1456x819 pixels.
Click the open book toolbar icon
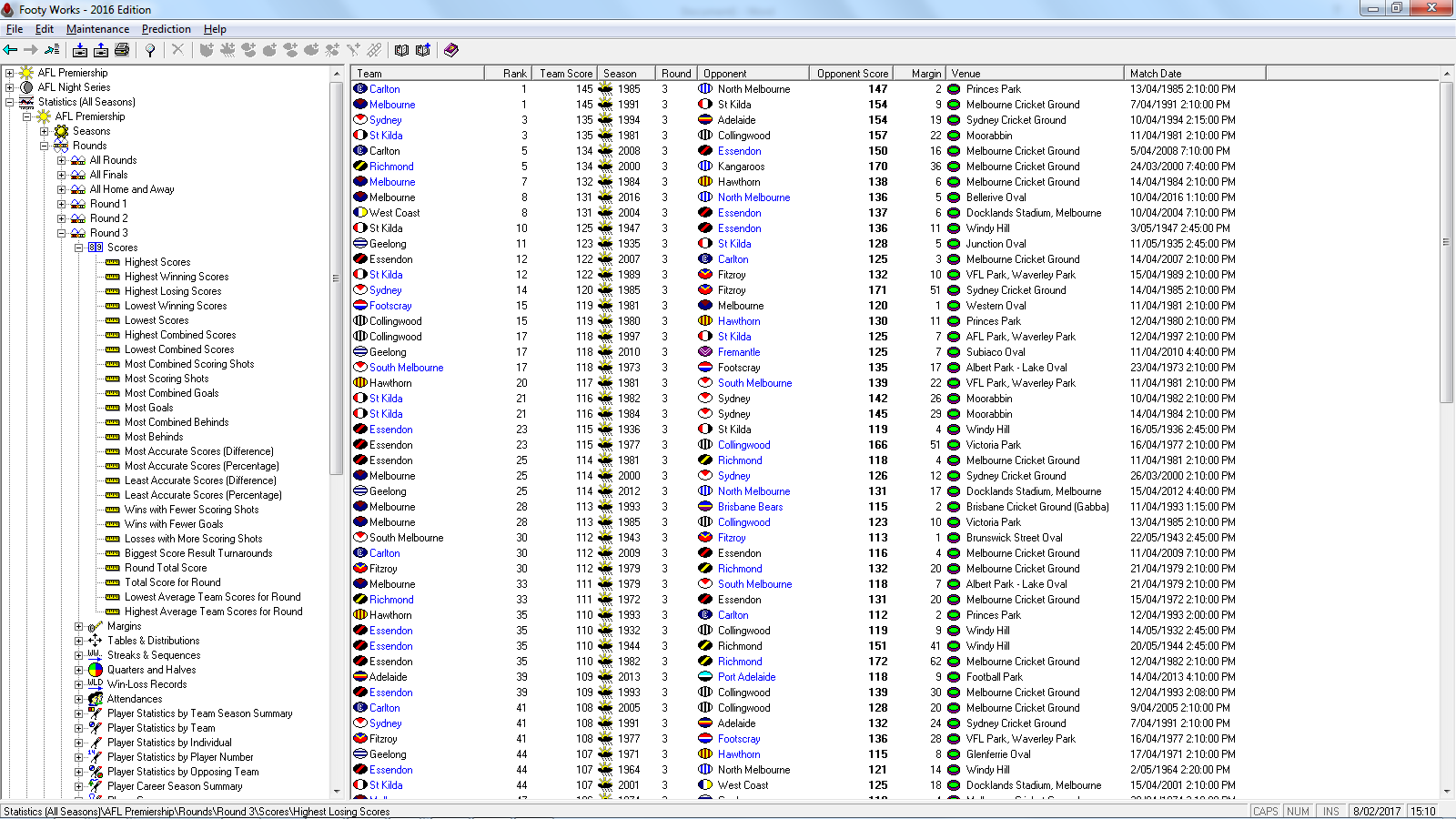401,50
